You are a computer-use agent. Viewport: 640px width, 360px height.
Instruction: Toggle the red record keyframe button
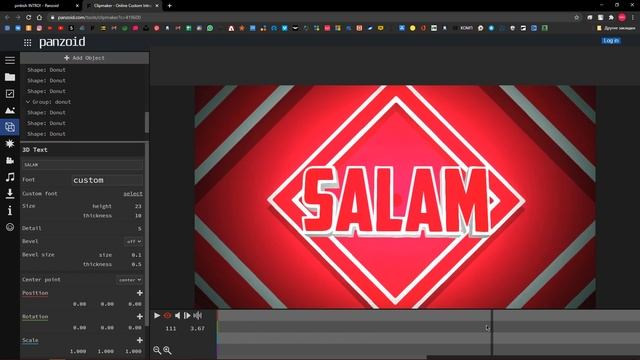click(x=167, y=316)
